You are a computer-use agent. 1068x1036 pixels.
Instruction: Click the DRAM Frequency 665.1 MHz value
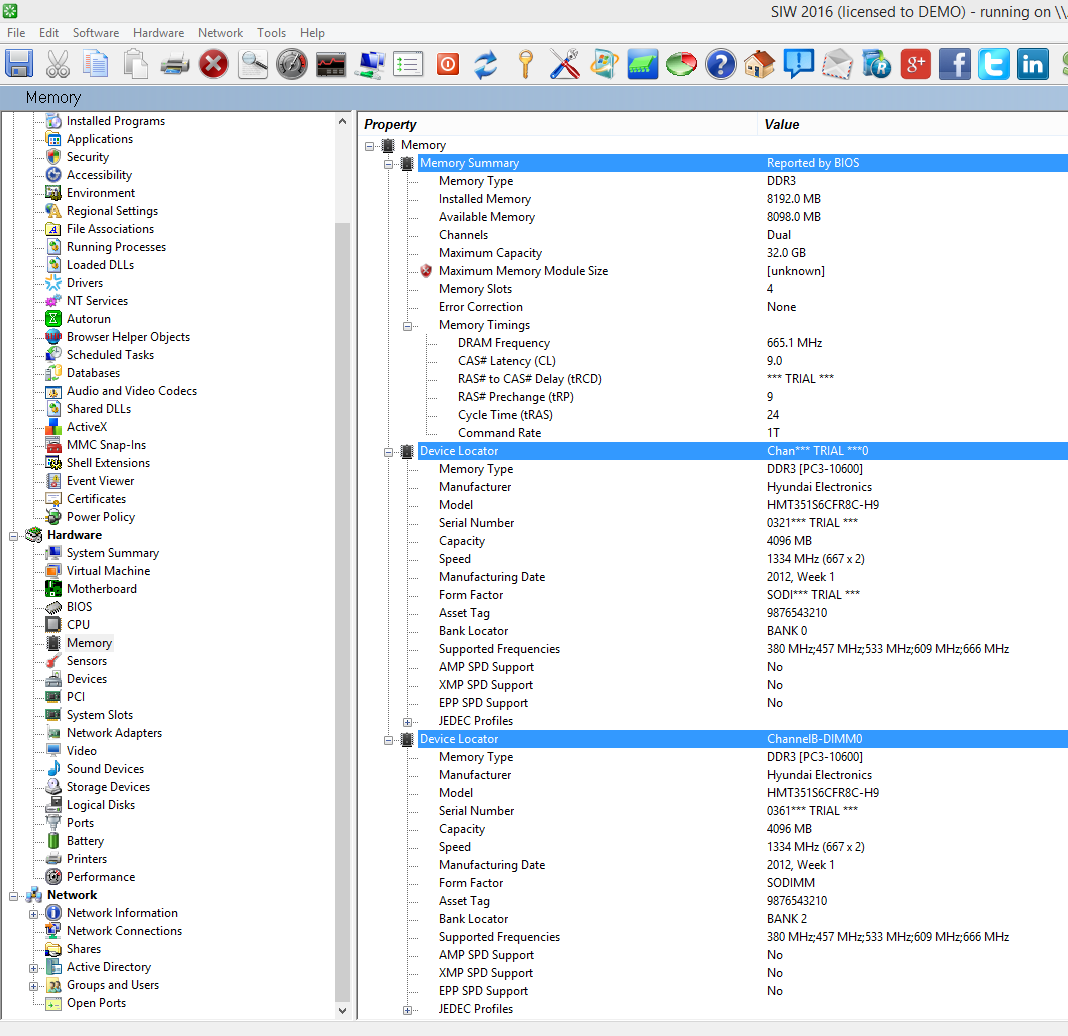(794, 343)
